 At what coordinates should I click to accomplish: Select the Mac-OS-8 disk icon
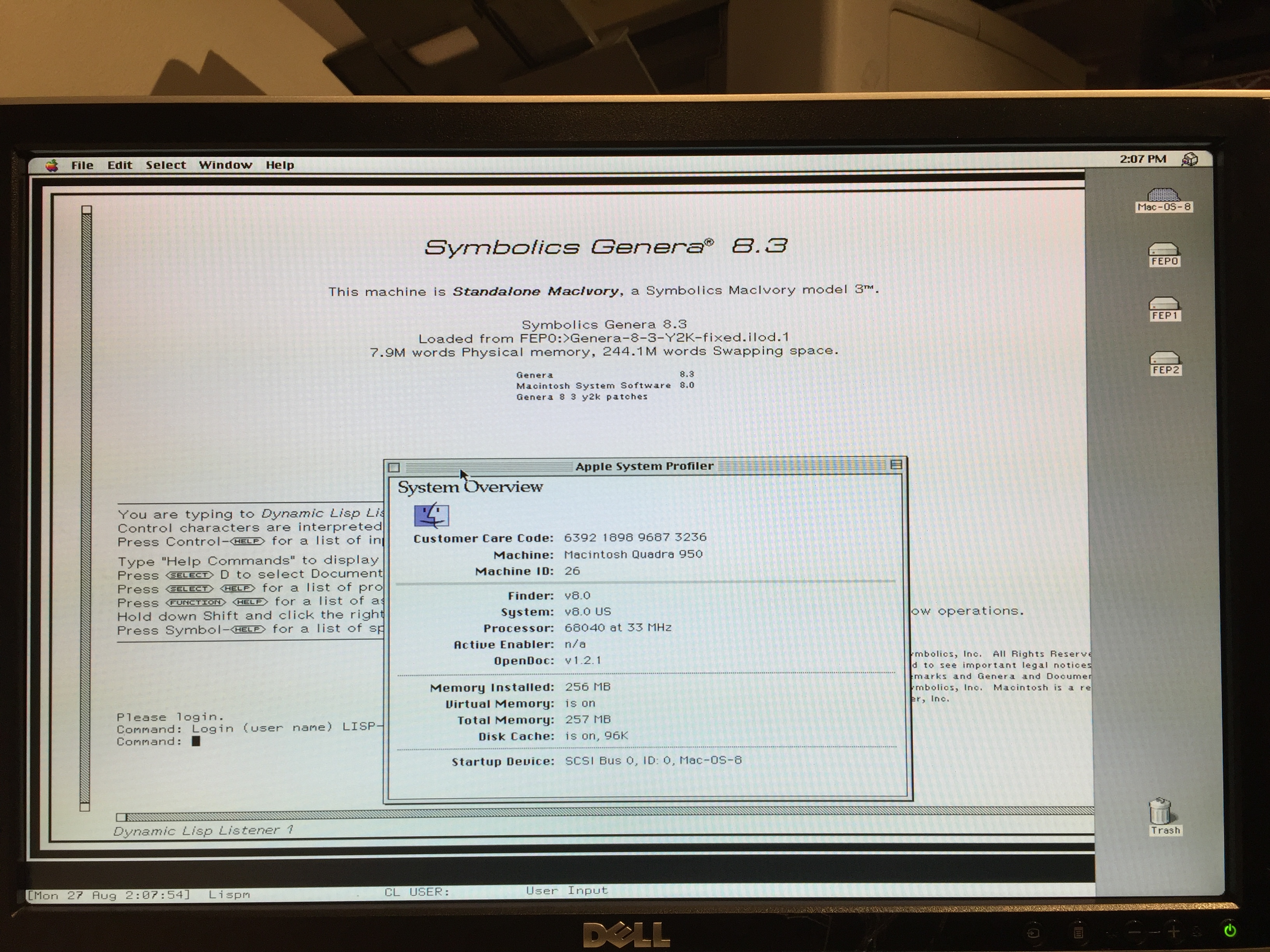pos(1164,200)
